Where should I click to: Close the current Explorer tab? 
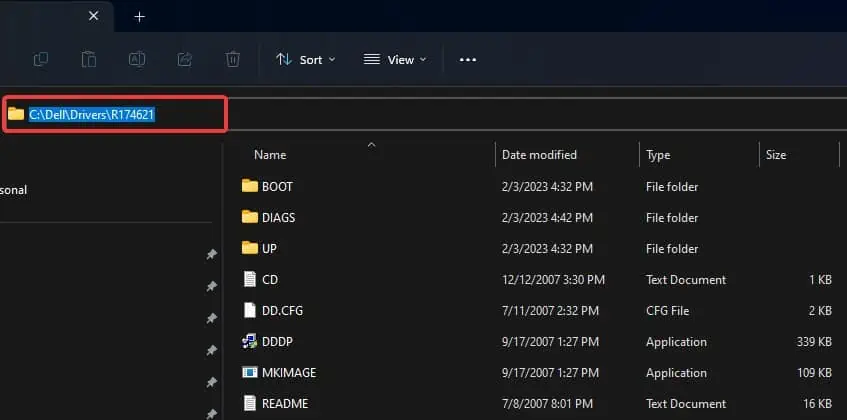tap(93, 16)
